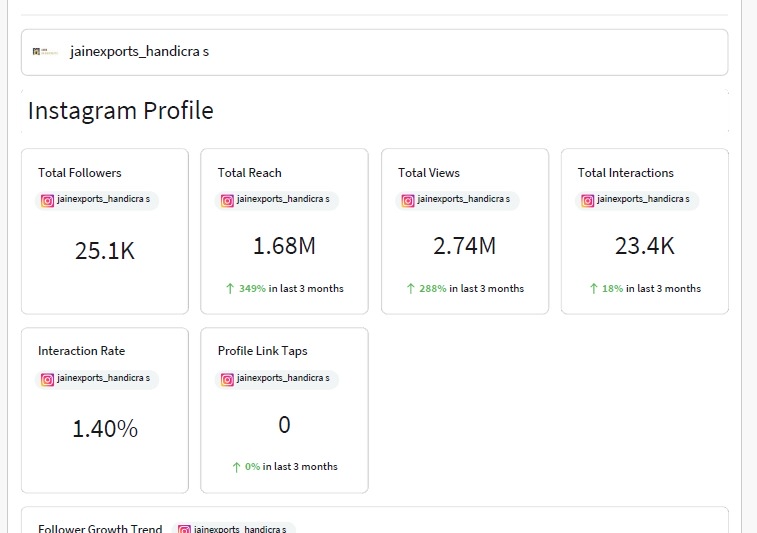The height and width of the screenshot is (533, 757).
Task: Click the green up arrow next to 349%
Action: [230, 289]
